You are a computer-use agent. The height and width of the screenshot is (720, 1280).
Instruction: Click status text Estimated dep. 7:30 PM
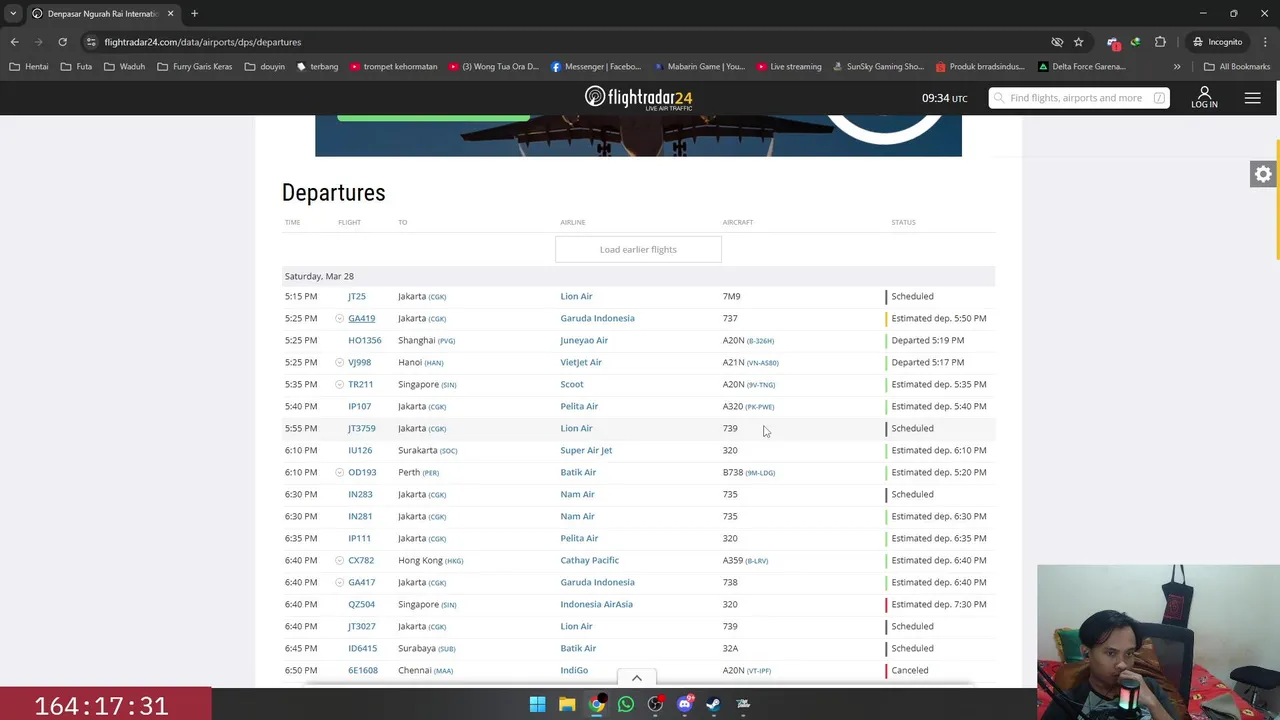click(x=939, y=604)
